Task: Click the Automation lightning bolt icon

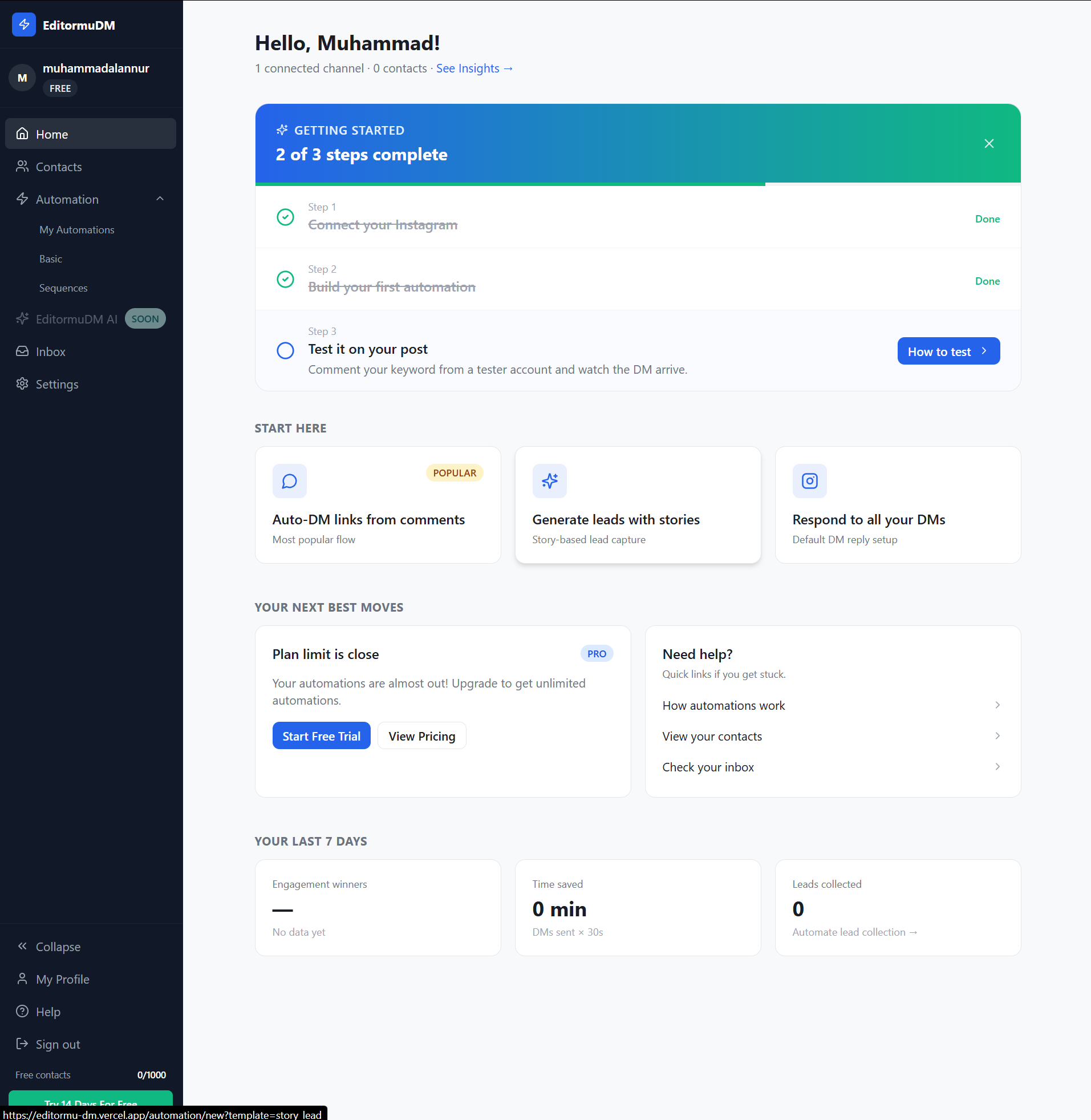Action: click(x=22, y=199)
